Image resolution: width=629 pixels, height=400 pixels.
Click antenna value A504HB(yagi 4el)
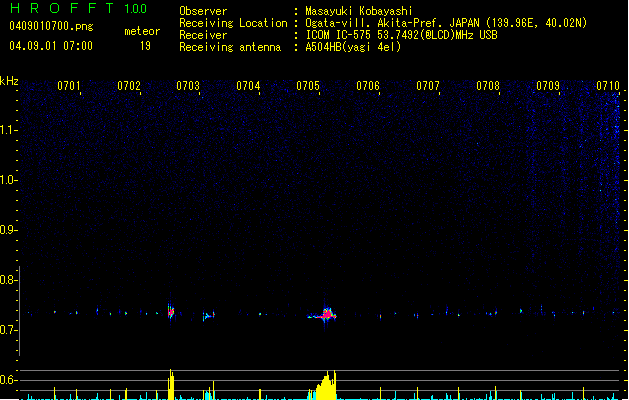coord(353,47)
